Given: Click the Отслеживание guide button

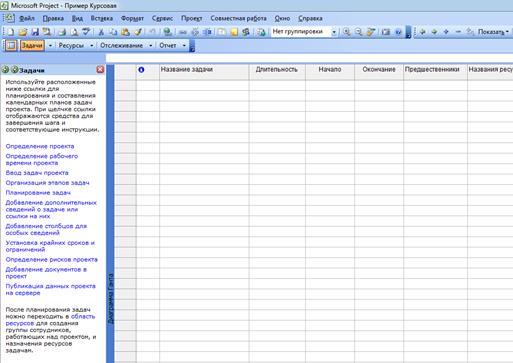Looking at the screenshot, I should click(x=121, y=45).
